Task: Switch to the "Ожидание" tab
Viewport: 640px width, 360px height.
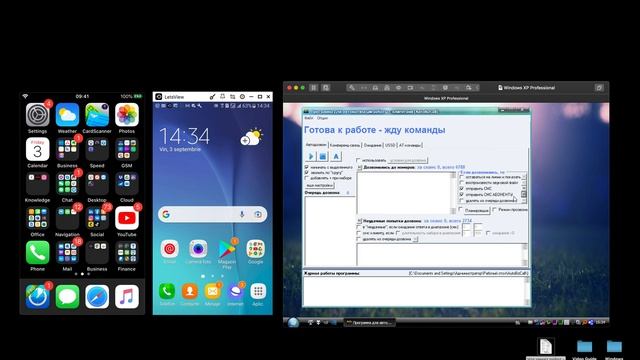Action: (372, 145)
